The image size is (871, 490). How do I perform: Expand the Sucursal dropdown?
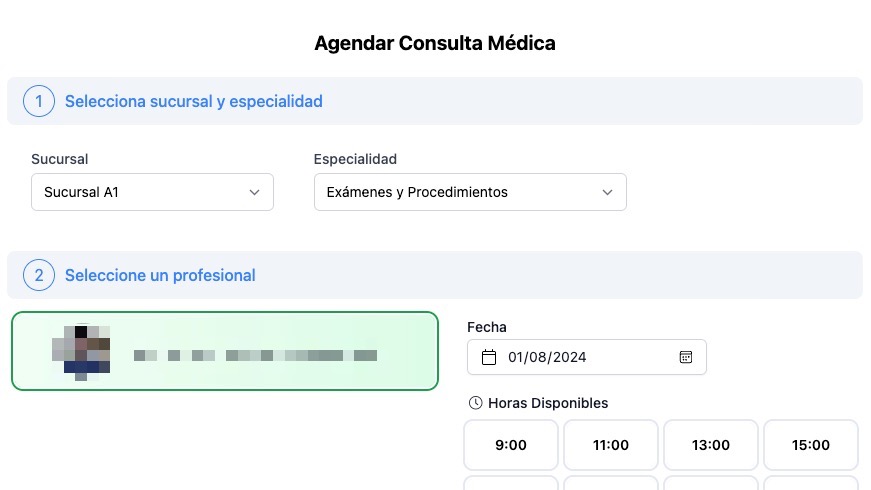click(152, 192)
